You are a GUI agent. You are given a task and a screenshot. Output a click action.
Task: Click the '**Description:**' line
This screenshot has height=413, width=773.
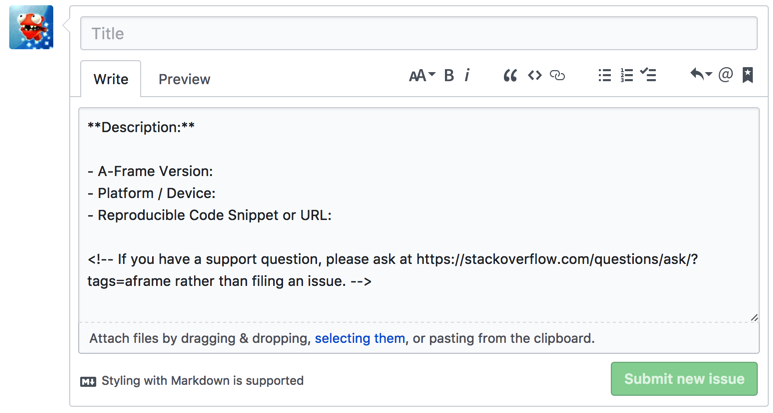(141, 127)
